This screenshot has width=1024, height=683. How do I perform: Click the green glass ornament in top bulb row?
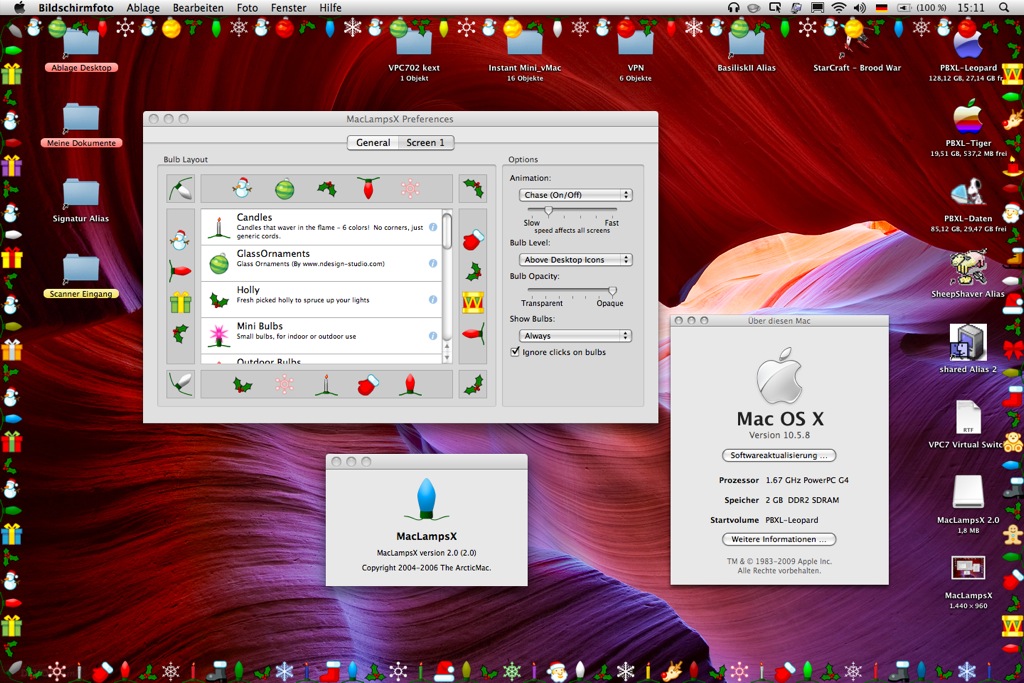(285, 188)
